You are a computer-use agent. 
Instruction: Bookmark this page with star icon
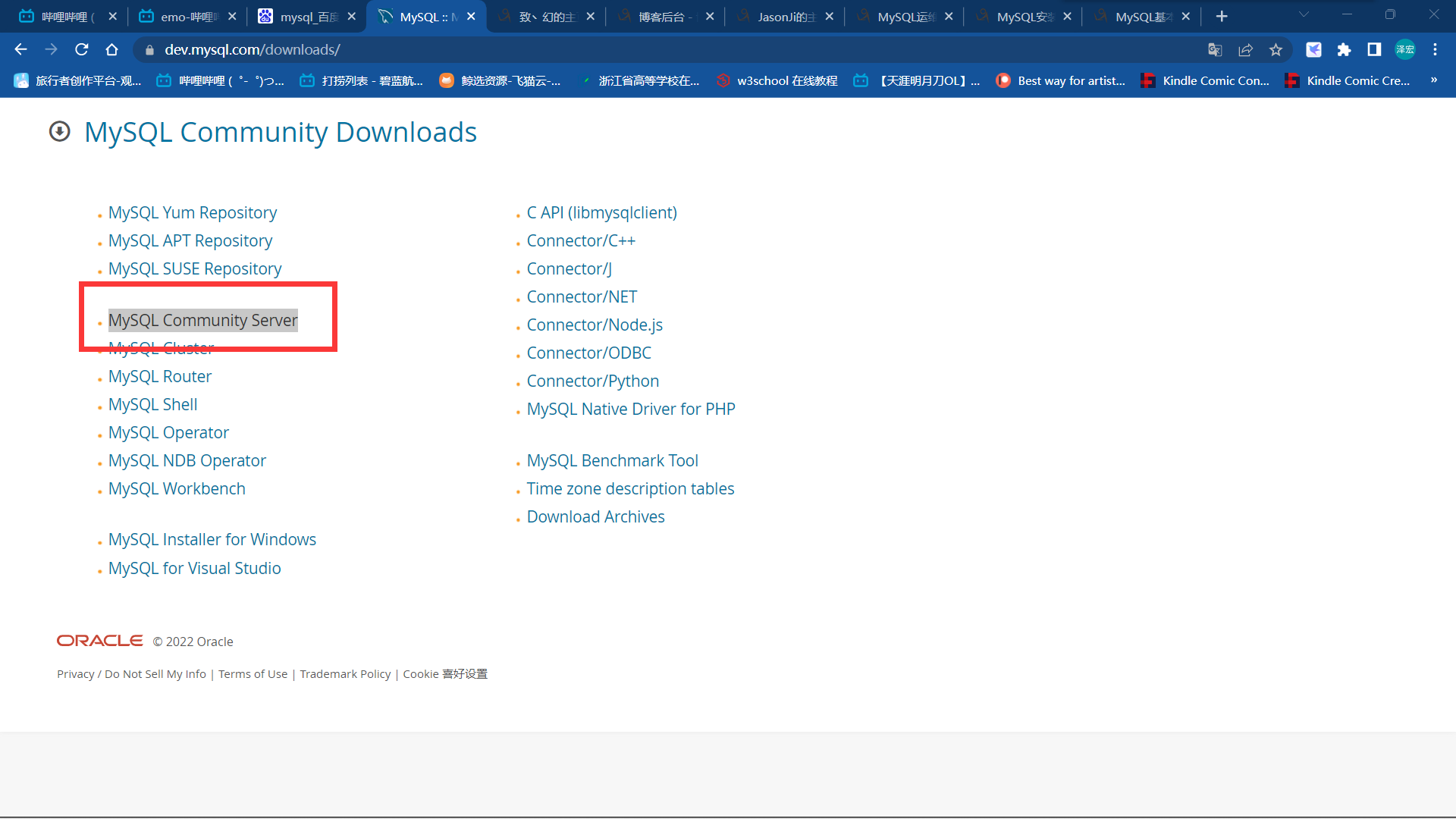(x=1276, y=49)
